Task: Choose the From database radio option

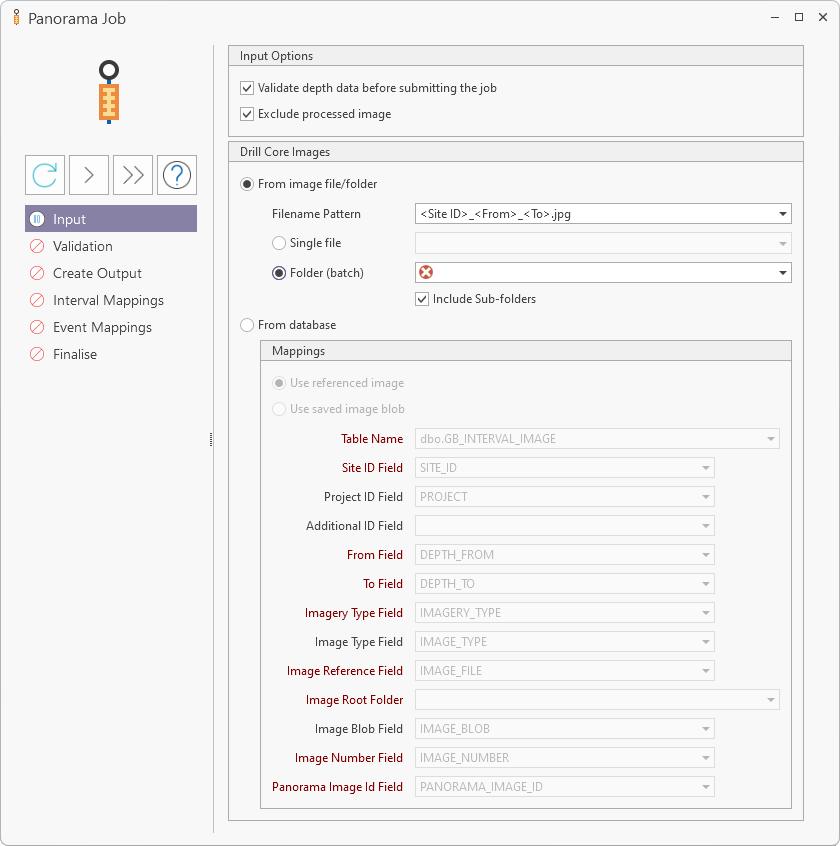Action: click(x=247, y=325)
